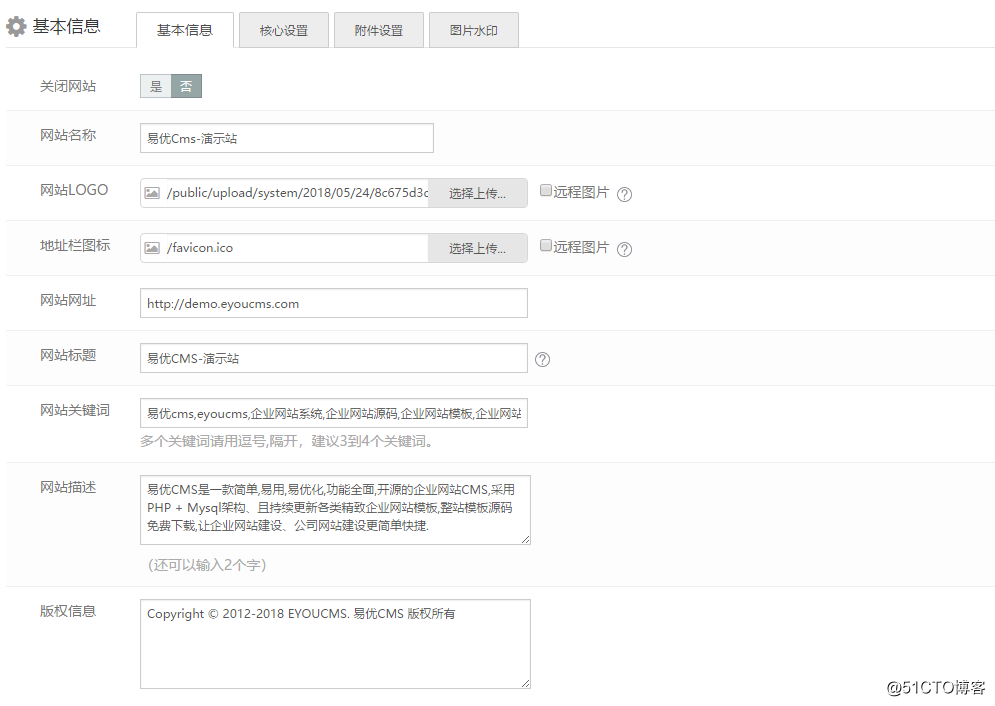Click inside the 网站描述 textarea
995x706 pixels.
point(335,509)
